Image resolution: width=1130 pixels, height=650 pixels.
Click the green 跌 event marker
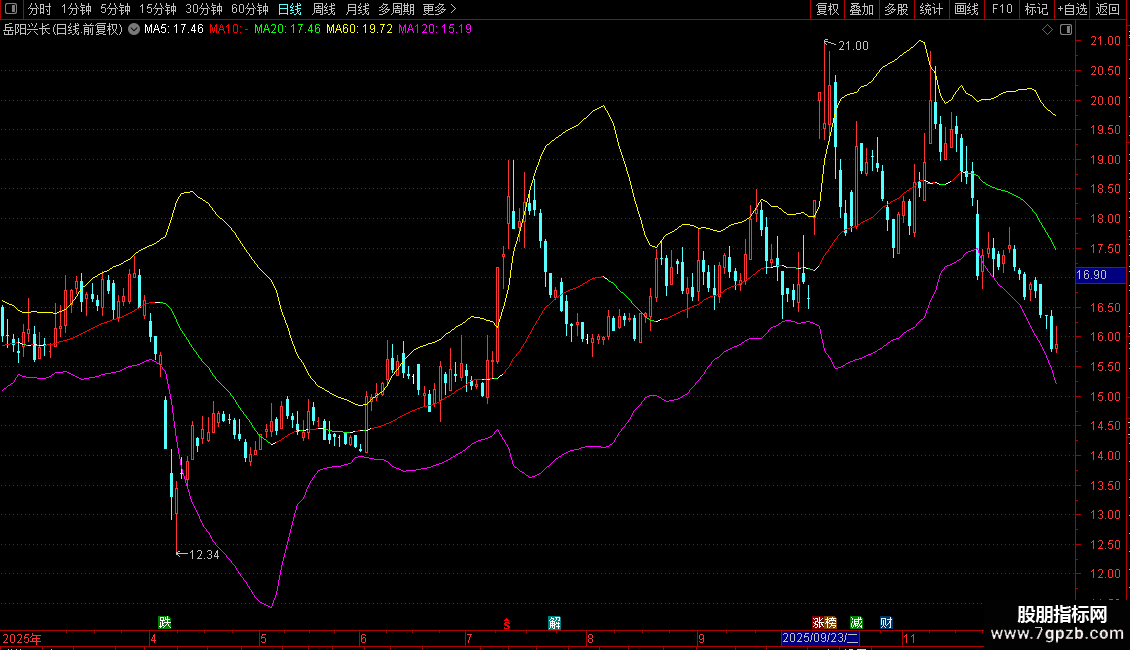164,622
